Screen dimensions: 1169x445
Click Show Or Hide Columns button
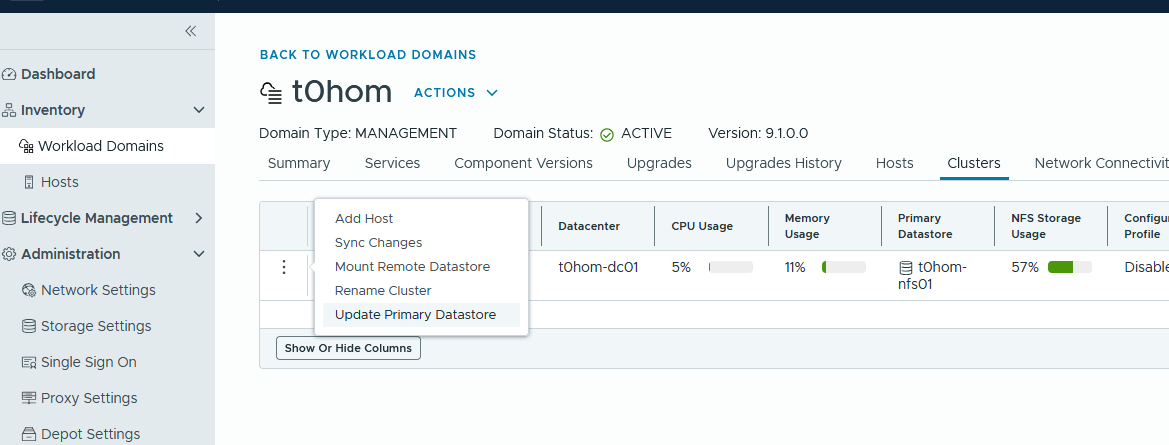pos(348,348)
